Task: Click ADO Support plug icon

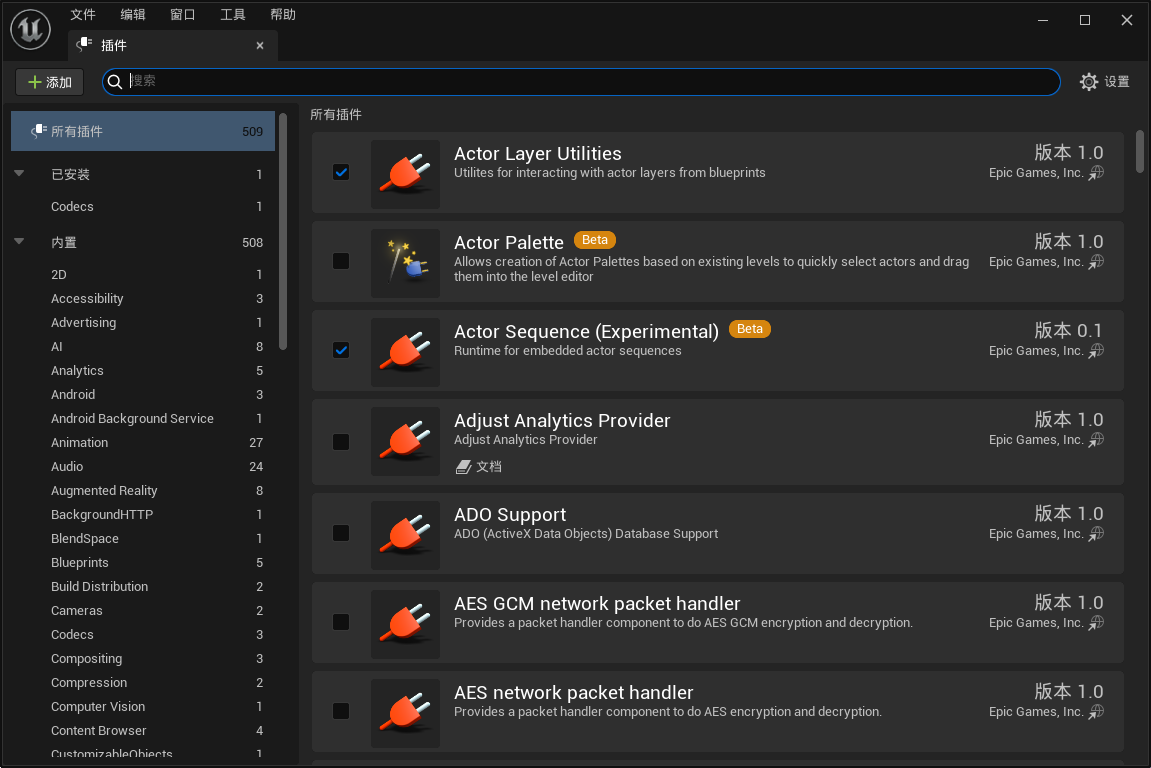Action: [x=405, y=535]
